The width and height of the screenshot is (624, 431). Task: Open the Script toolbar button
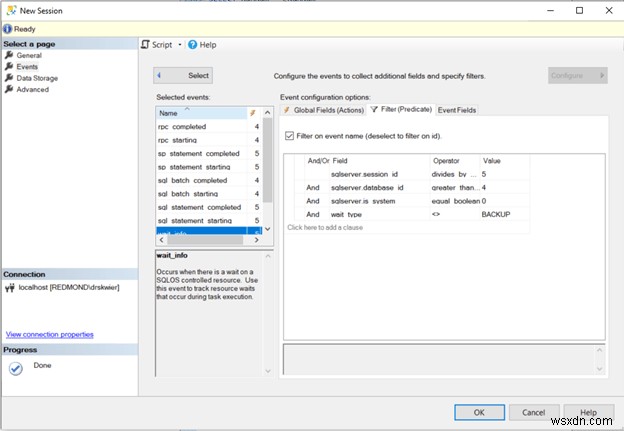(157, 45)
